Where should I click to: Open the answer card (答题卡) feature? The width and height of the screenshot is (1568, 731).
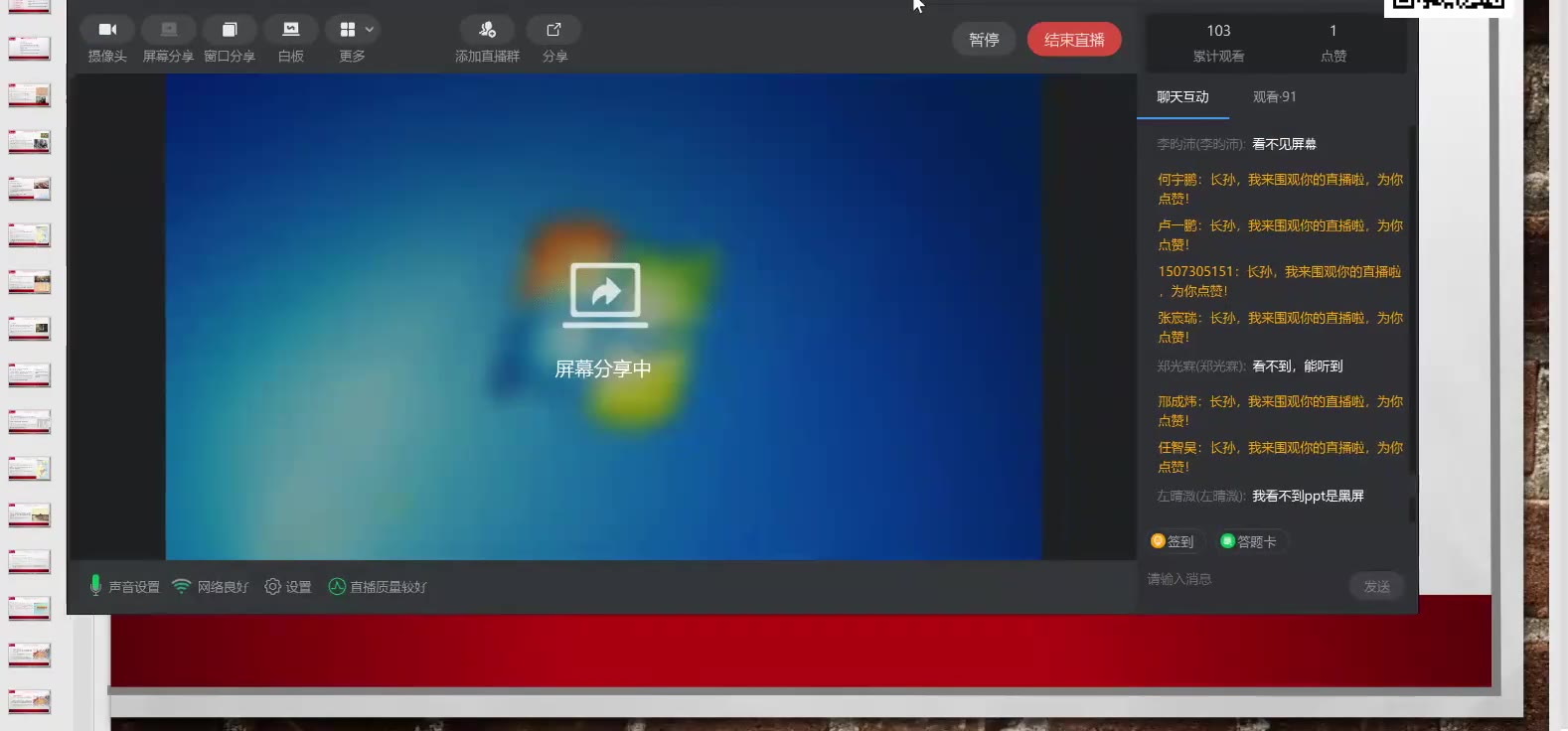[x=1249, y=541]
